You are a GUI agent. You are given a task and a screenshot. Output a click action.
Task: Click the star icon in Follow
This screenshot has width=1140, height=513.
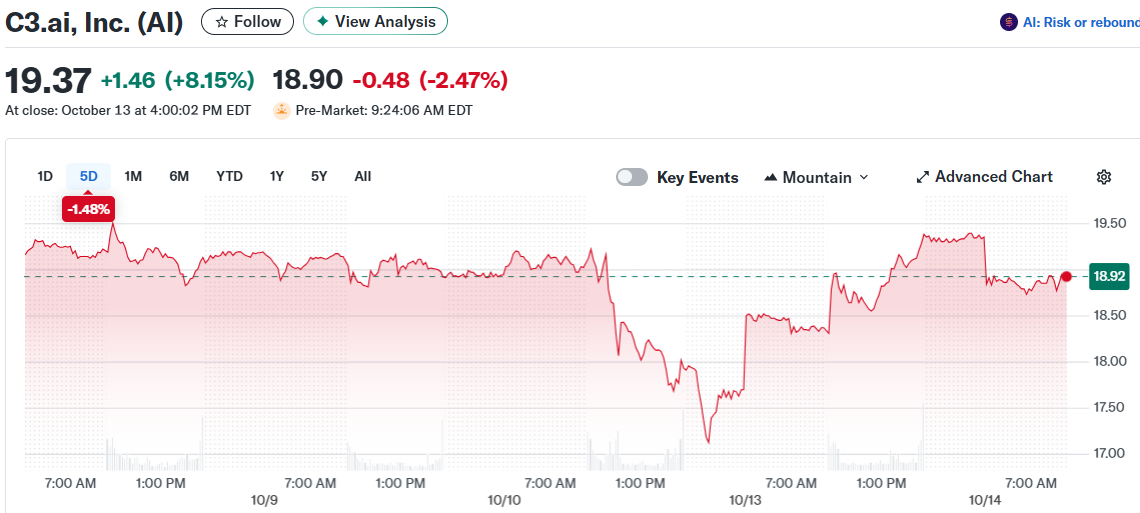(x=222, y=22)
